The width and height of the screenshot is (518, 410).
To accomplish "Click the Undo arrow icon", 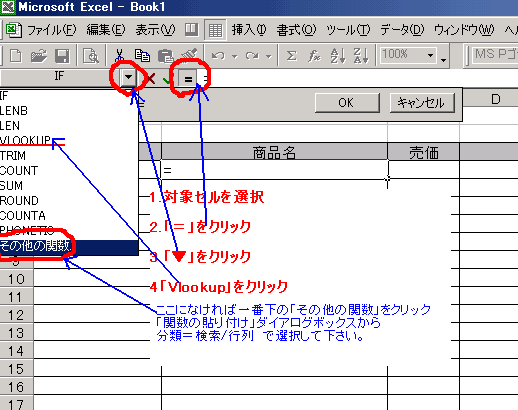I will [218, 56].
